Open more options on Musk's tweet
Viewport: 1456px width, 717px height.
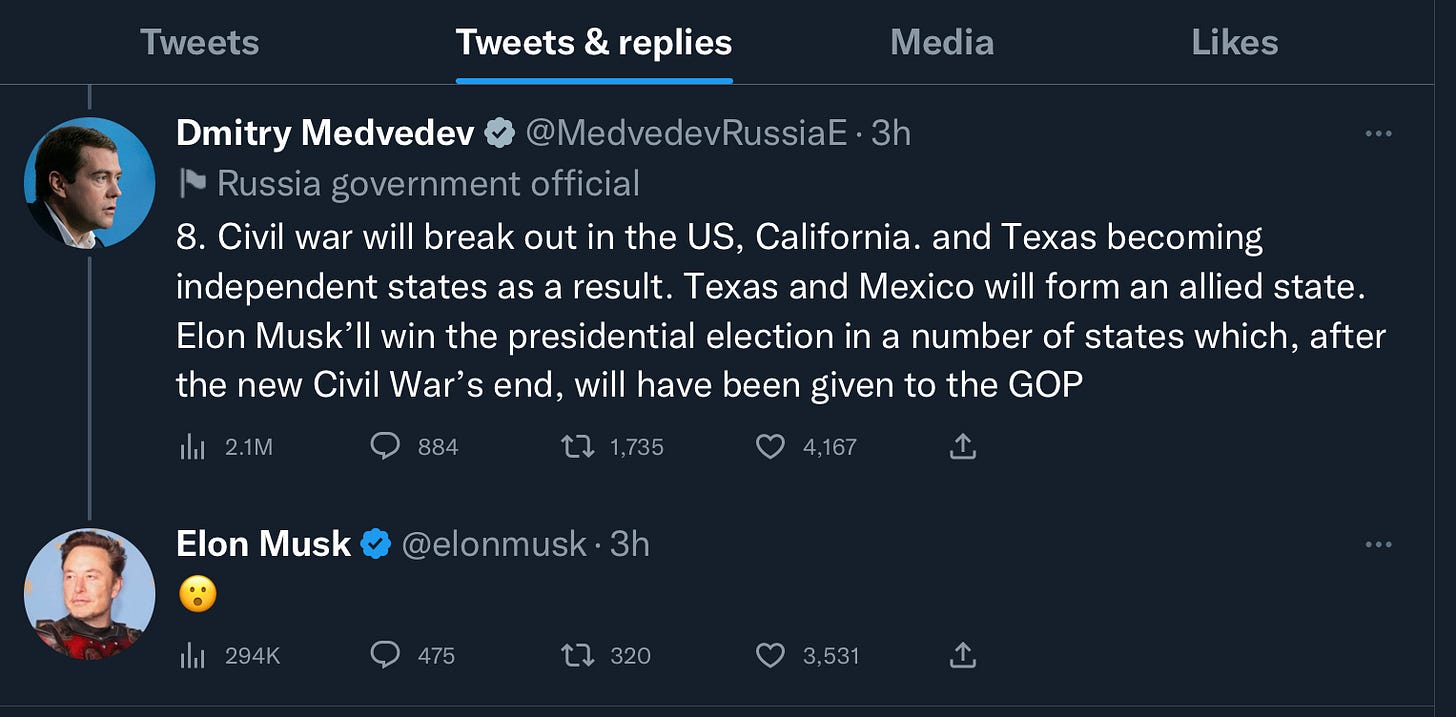tap(1378, 544)
